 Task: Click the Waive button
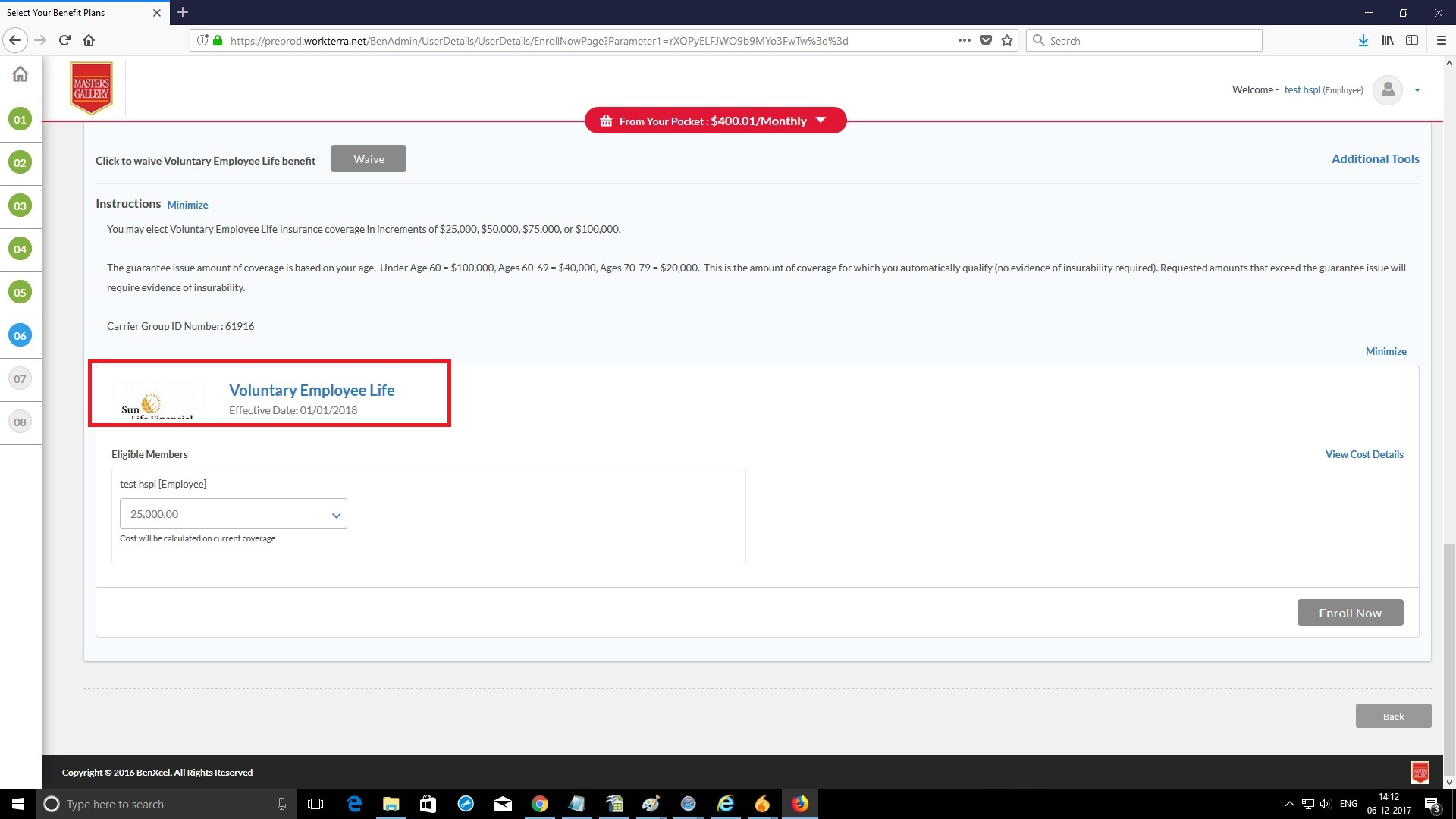pos(369,159)
